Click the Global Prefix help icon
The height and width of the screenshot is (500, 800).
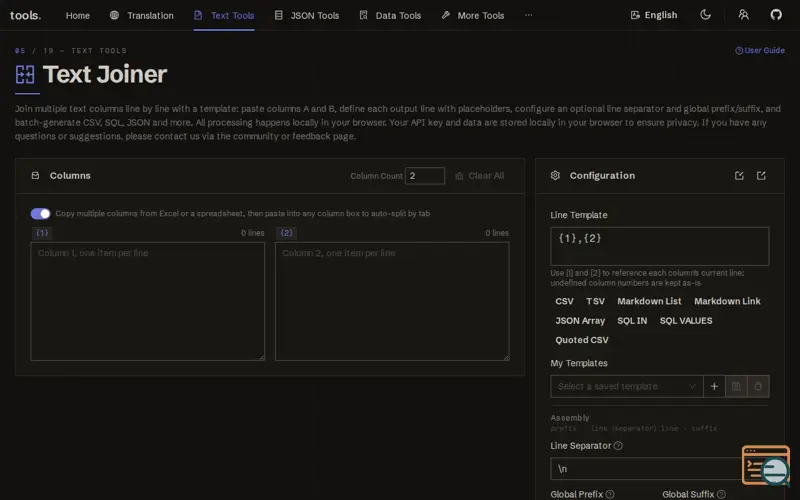610,494
